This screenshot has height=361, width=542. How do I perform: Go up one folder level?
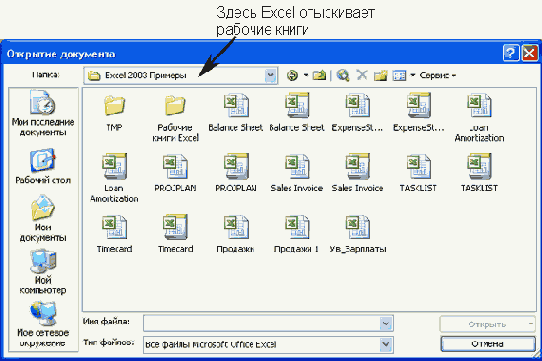pyautogui.click(x=319, y=75)
